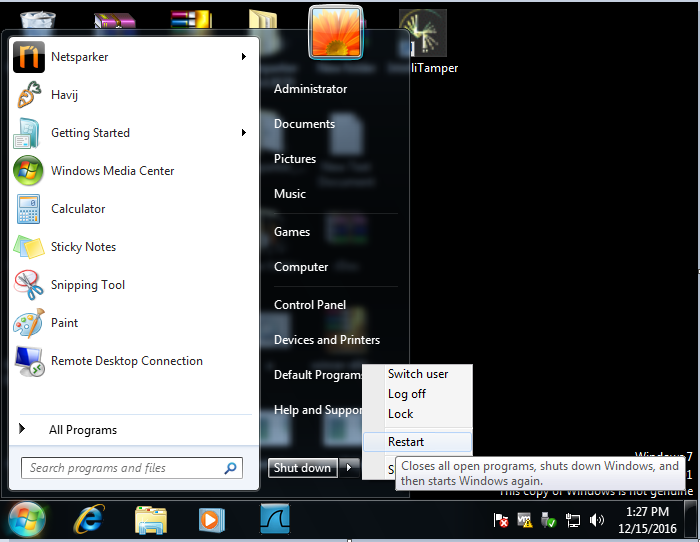Open the Calculator icon
Screen dimensions: 700x542
click(29, 208)
